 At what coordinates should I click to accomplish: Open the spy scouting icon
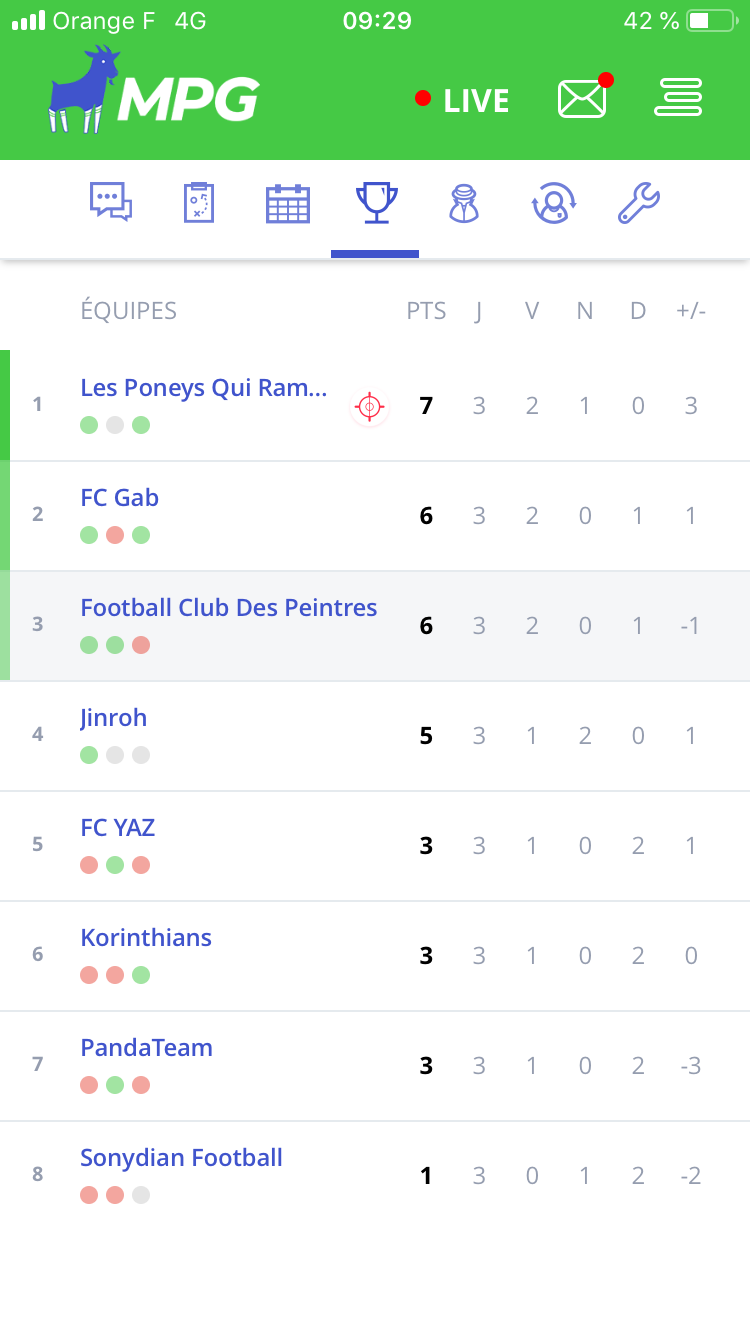(464, 203)
